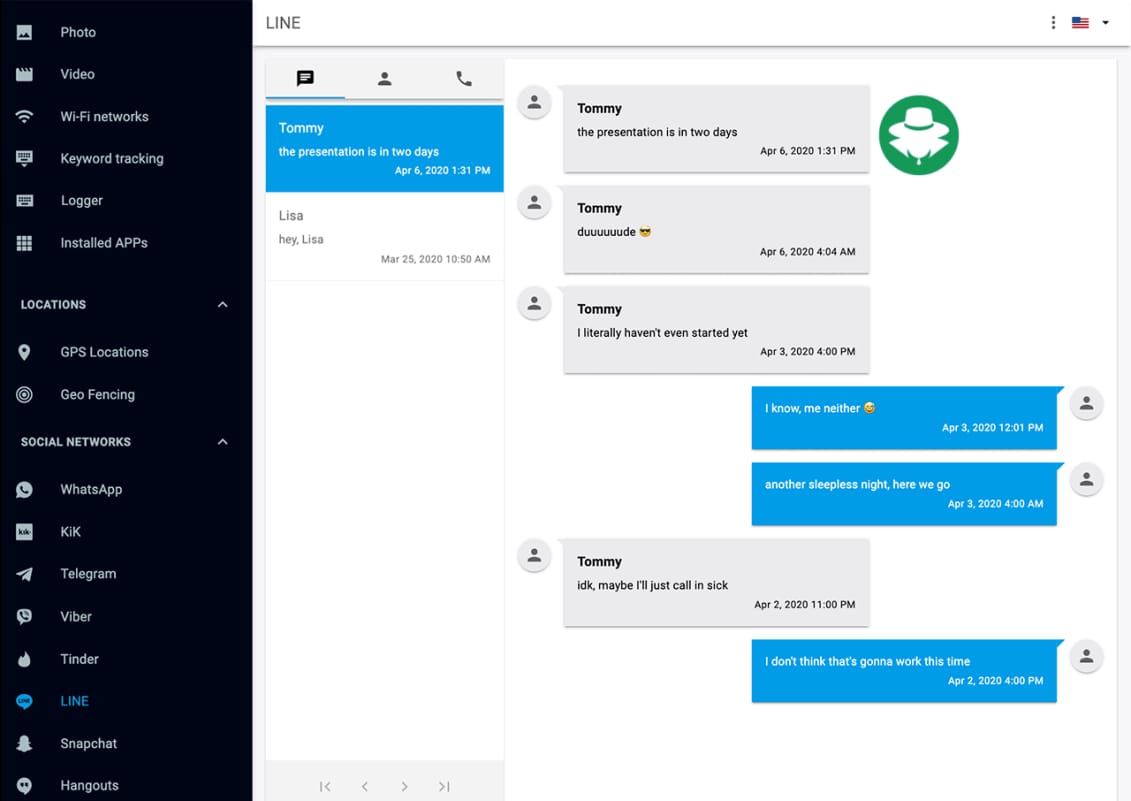
Task: View Installed APPs list
Action: click(x=103, y=242)
